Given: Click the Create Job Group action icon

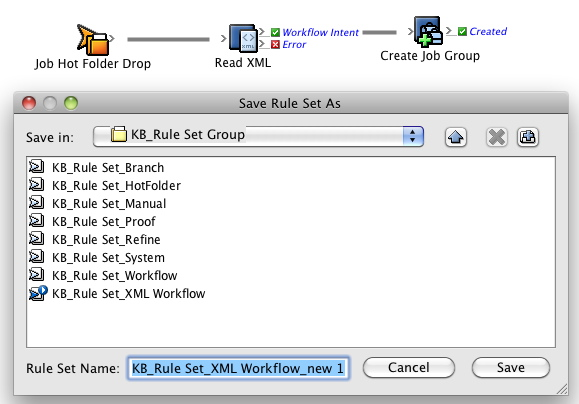Looking at the screenshot, I should tap(428, 32).
